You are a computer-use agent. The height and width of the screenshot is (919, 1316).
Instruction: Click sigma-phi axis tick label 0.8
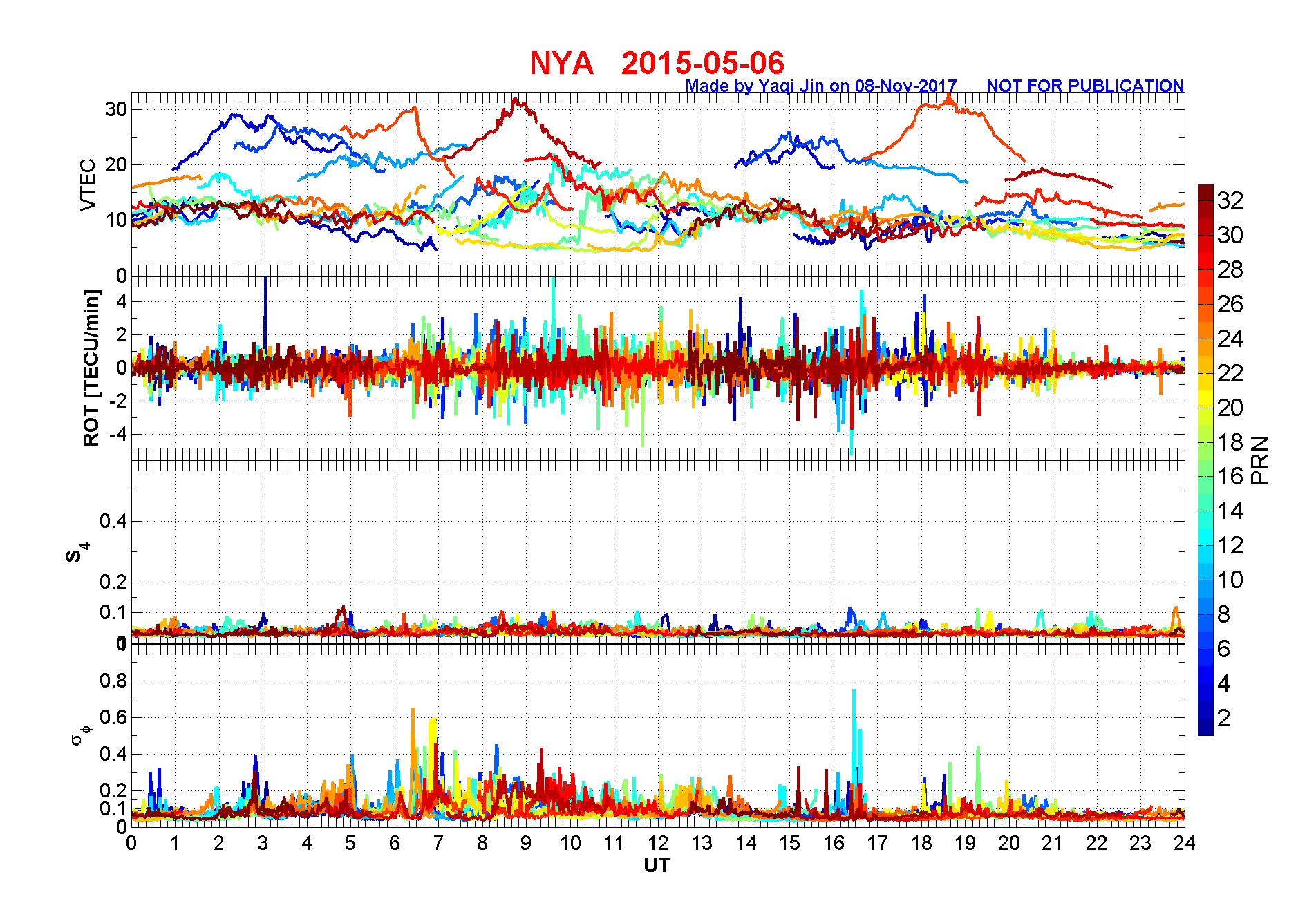114,681
